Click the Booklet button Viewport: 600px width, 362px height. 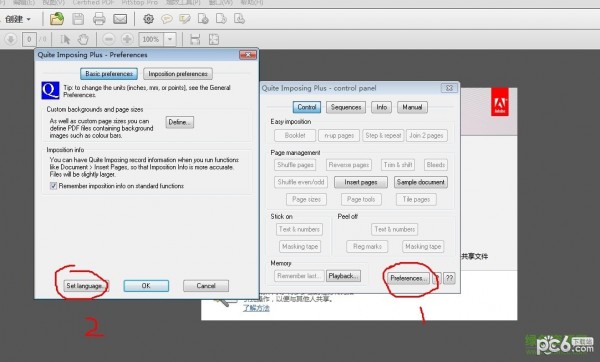coord(295,135)
